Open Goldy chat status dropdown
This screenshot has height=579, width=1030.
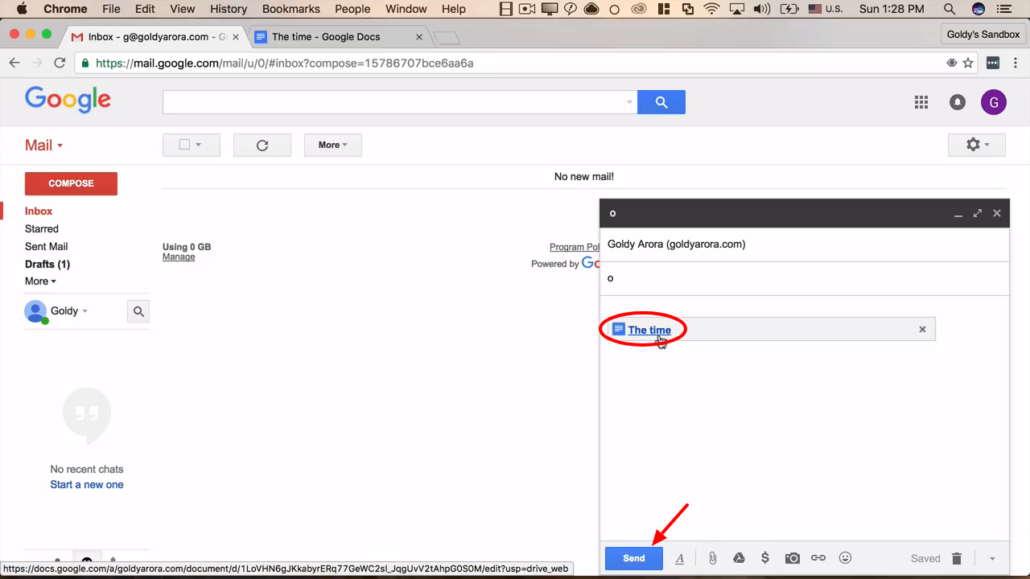tap(69, 311)
